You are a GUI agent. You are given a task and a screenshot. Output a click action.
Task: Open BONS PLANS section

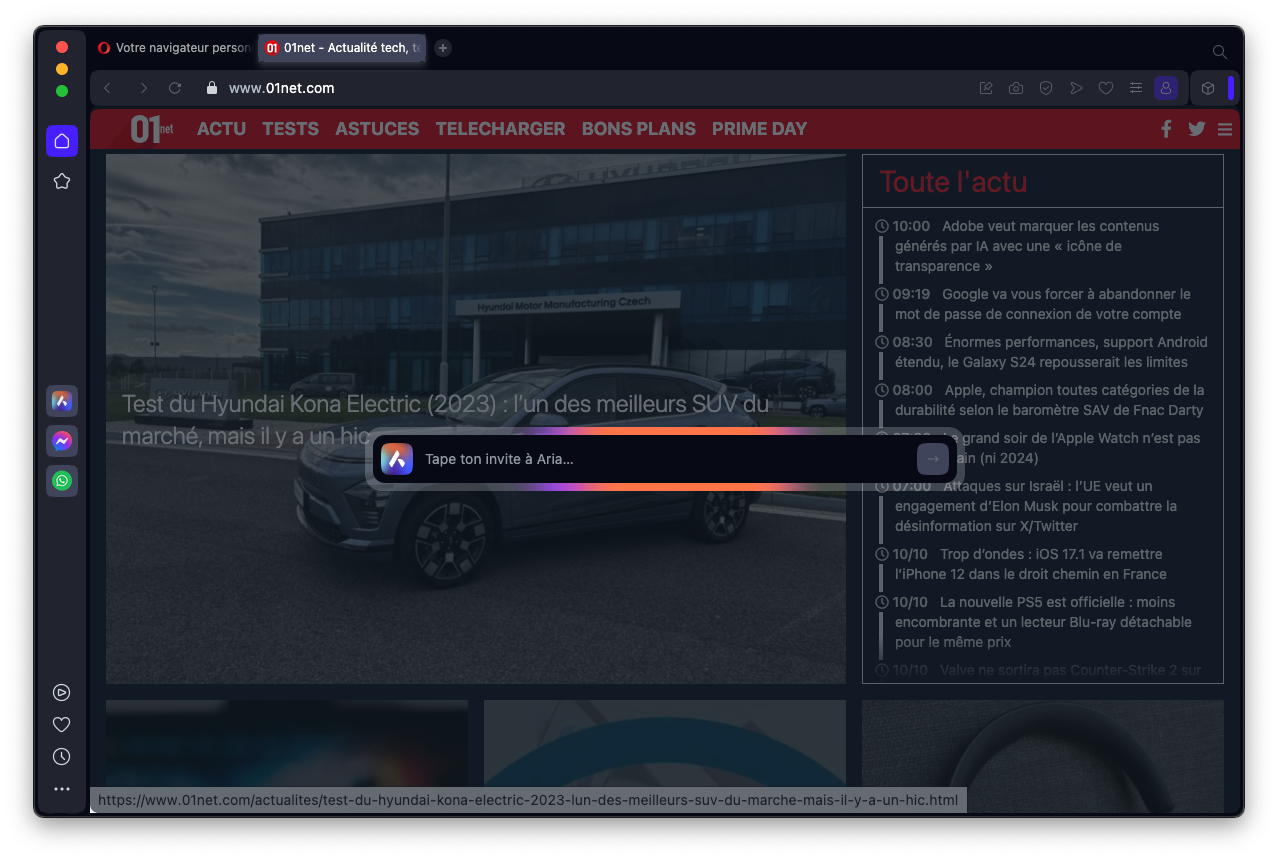pos(639,129)
